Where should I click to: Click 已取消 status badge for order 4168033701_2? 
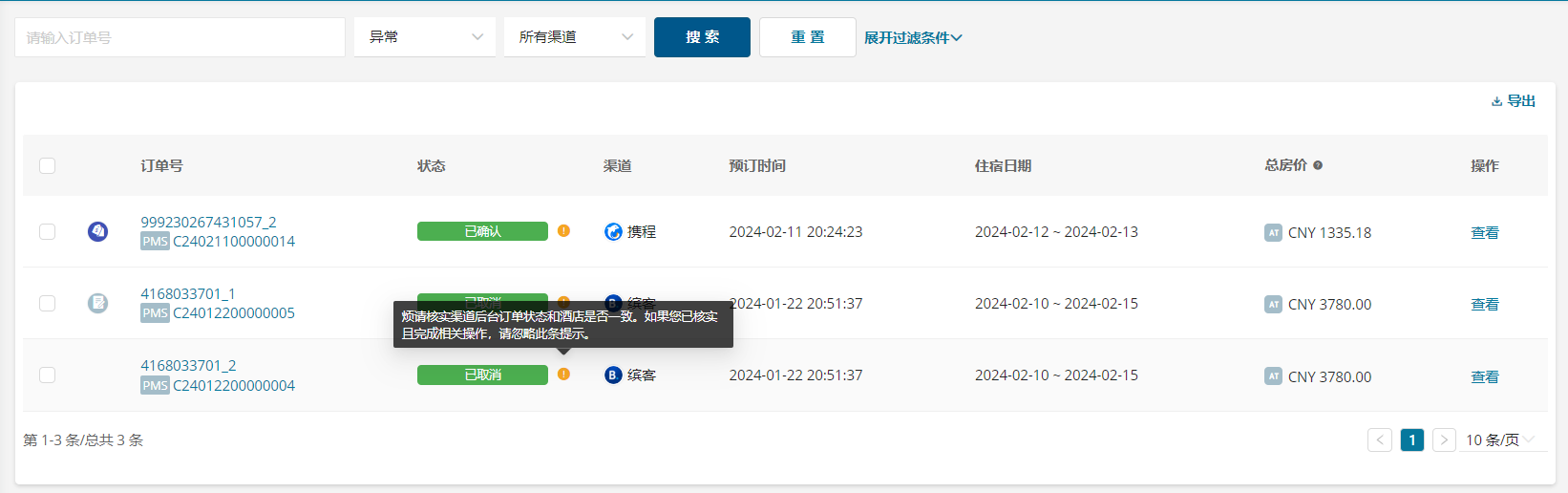click(x=482, y=375)
